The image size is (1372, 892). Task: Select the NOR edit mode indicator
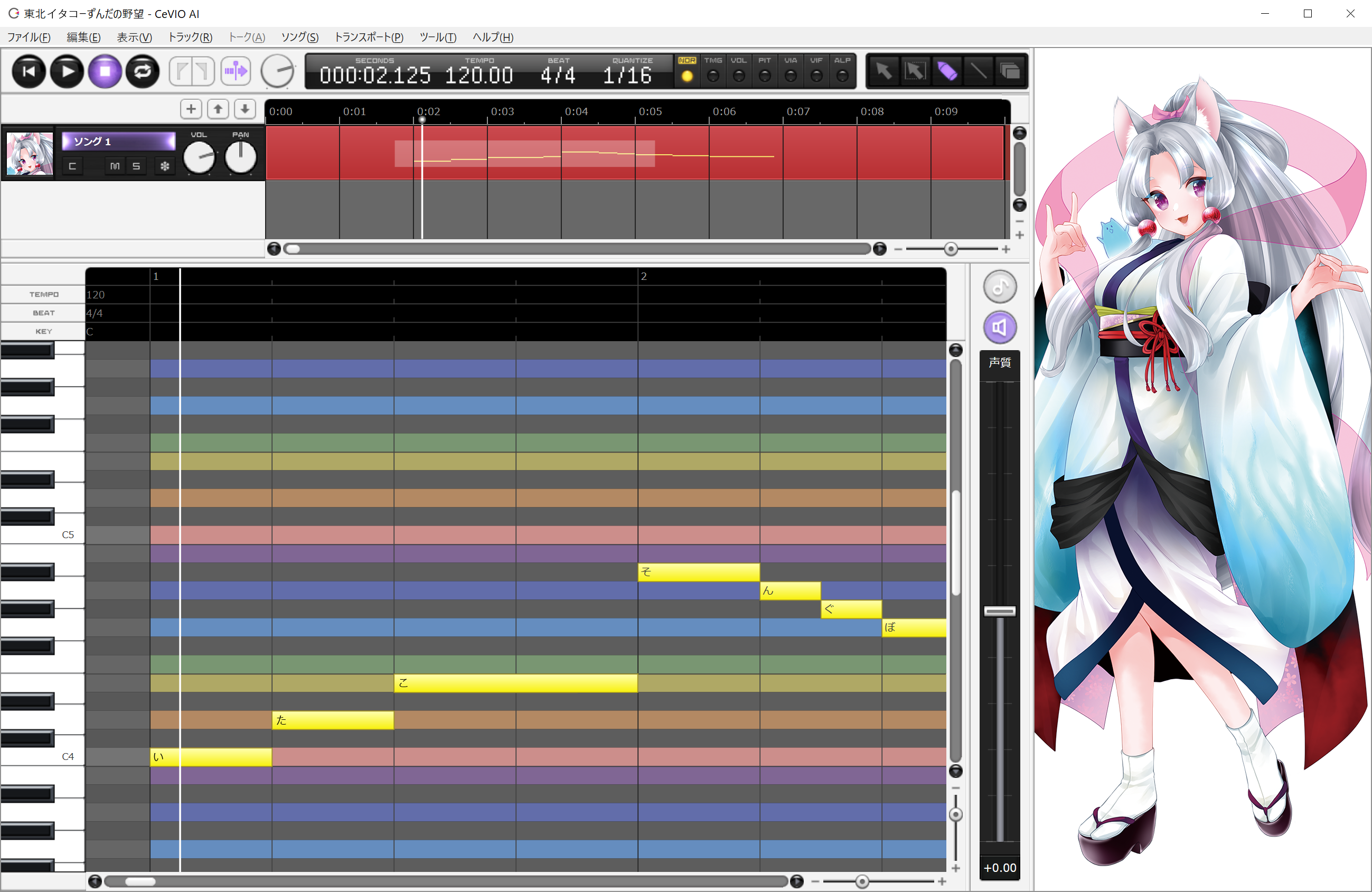pos(687,71)
